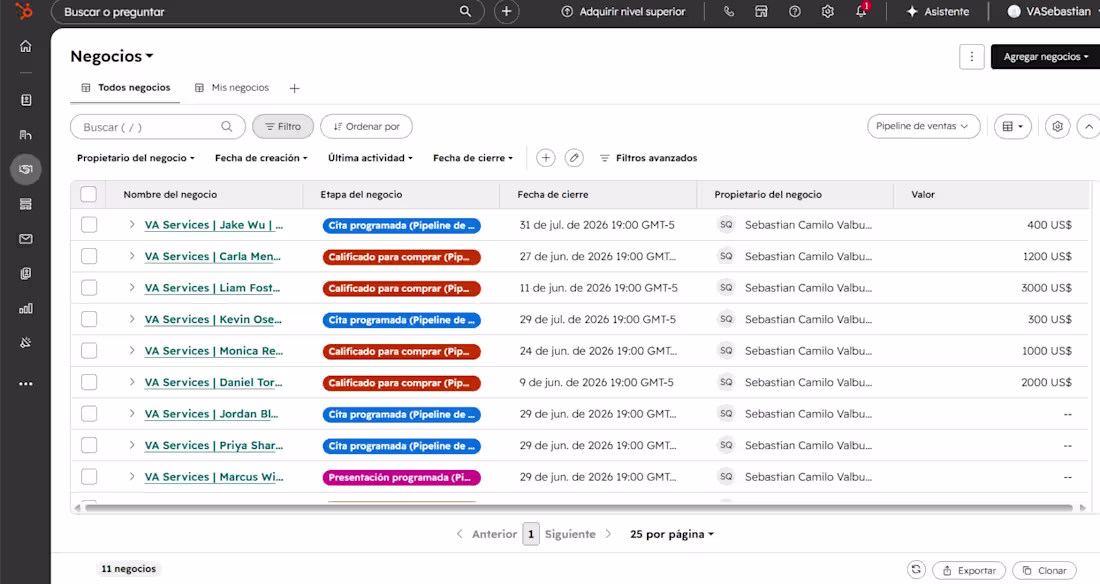1100x584 pixels.
Task: Expand the Marcus Wi... deal row chevron
Action: tap(131, 477)
